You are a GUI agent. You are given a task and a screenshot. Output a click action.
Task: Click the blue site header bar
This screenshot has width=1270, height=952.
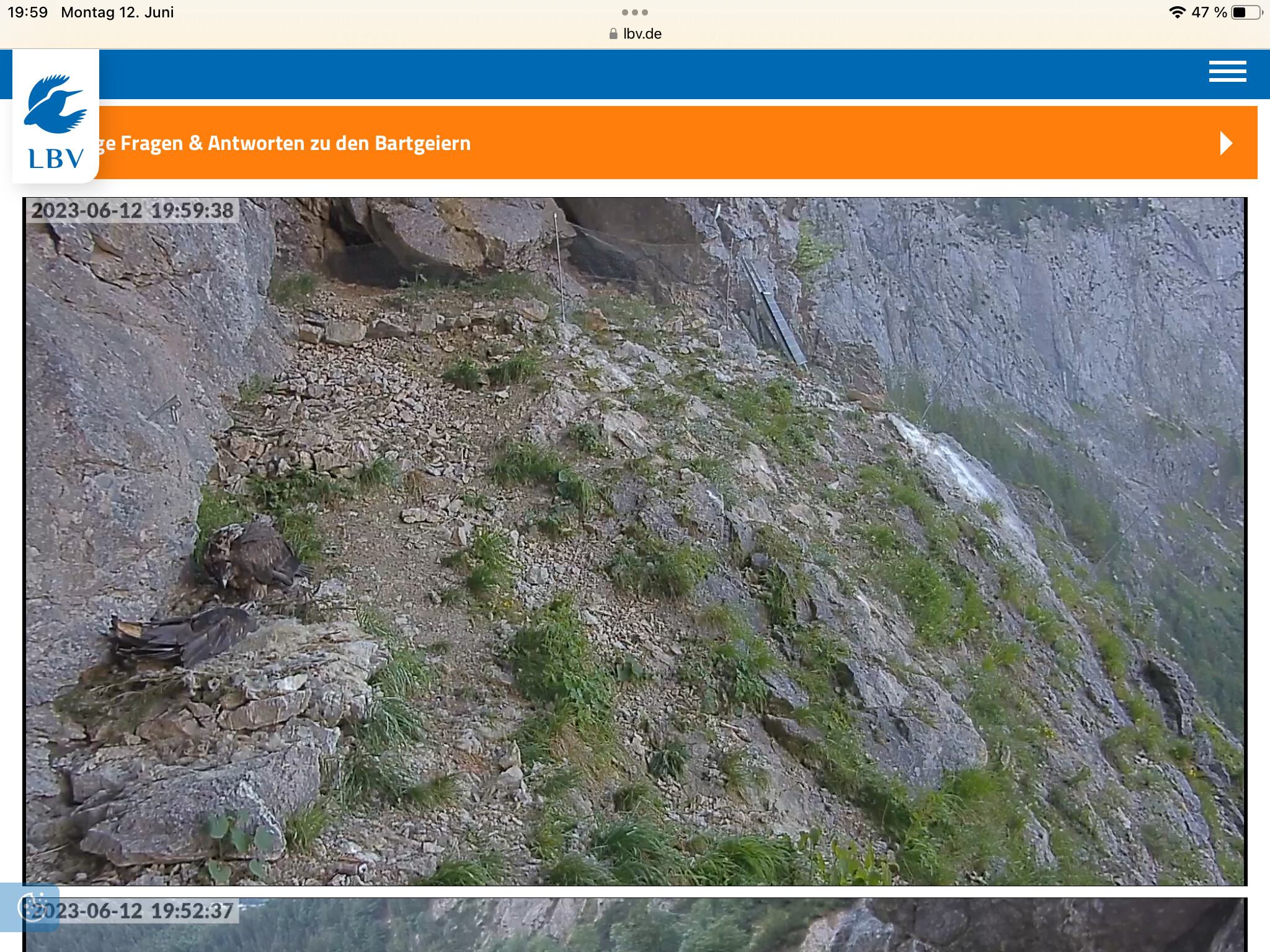pos(620,74)
